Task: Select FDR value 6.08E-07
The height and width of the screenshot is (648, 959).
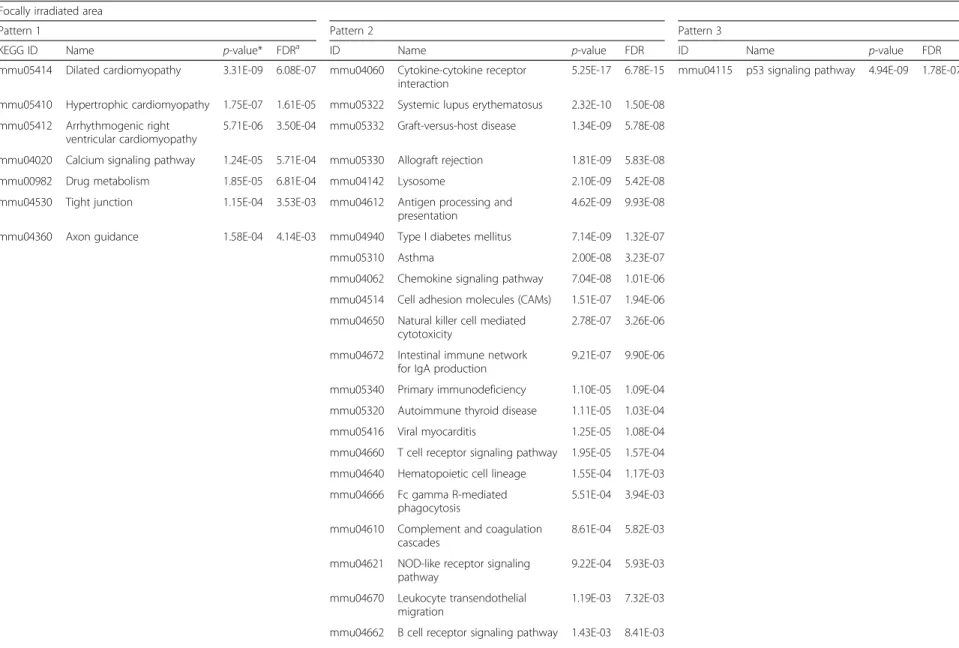Action: 296,70
